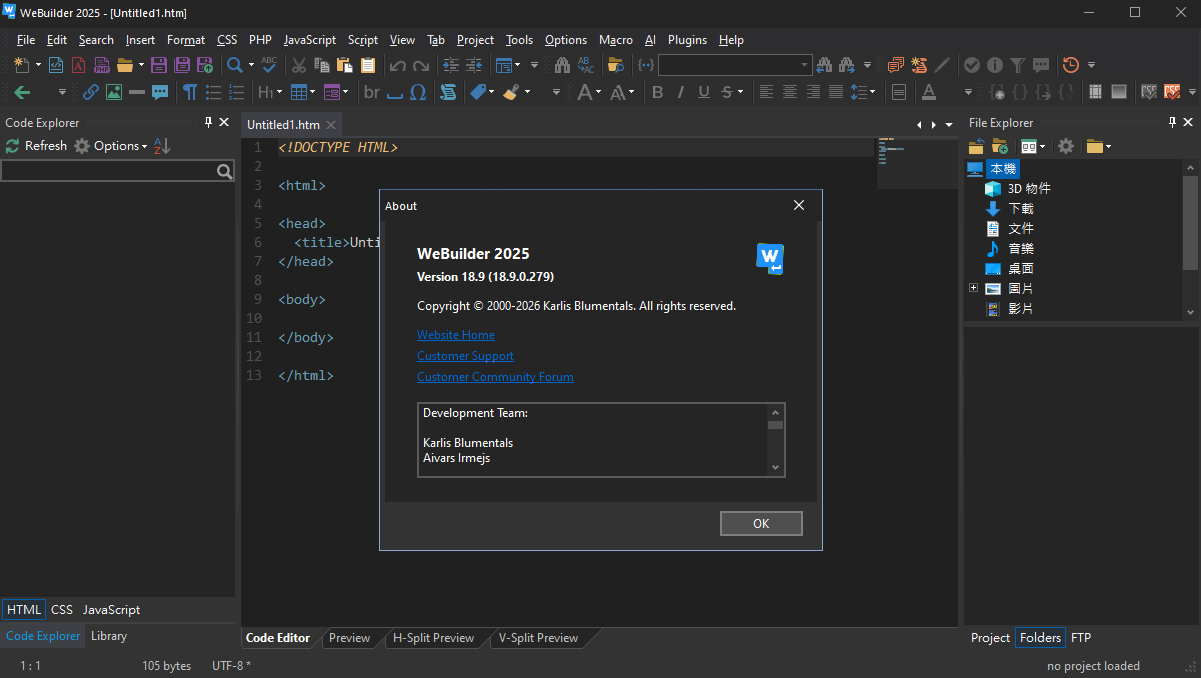Click the text color A swatch icon

pyautogui.click(x=929, y=92)
